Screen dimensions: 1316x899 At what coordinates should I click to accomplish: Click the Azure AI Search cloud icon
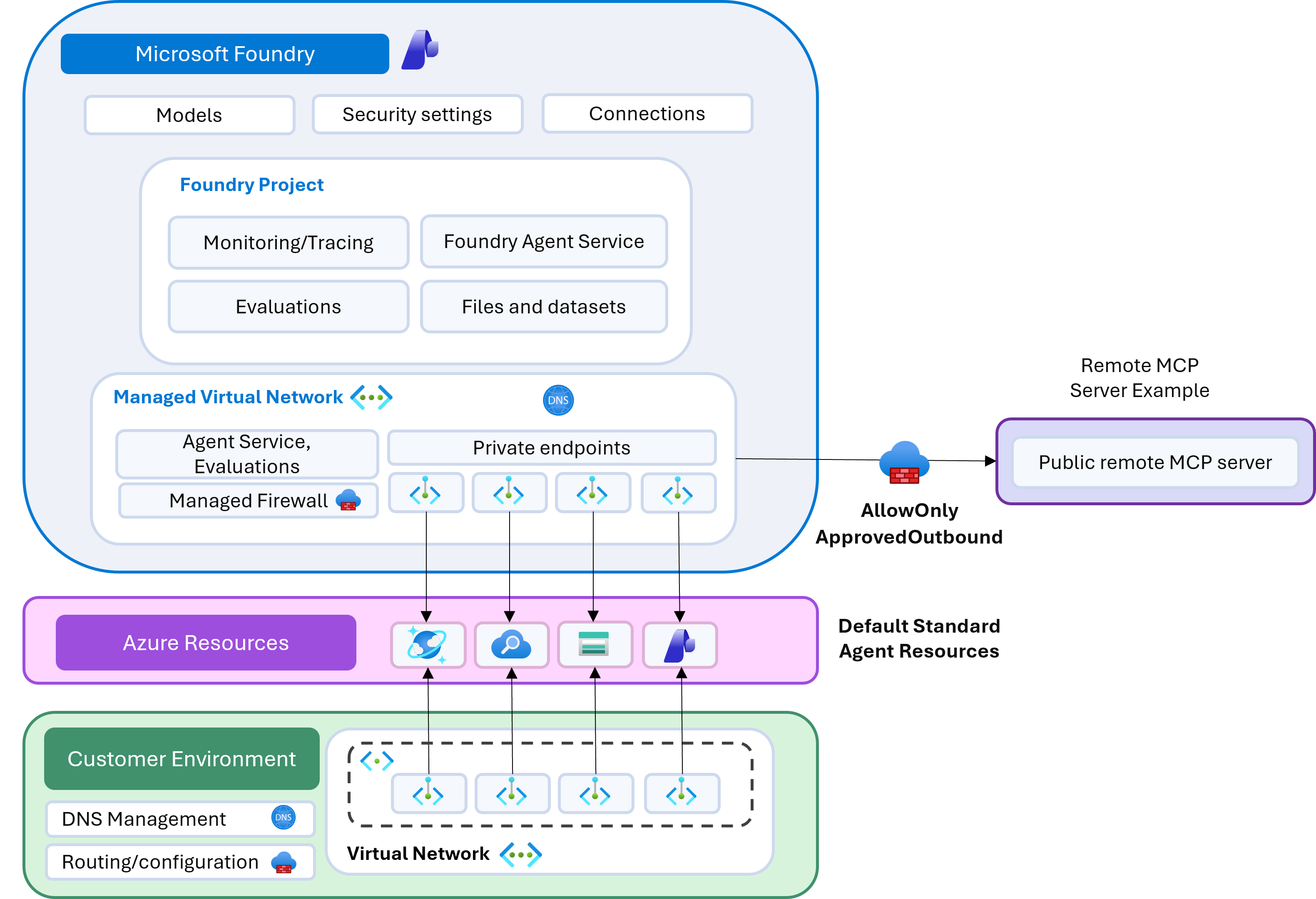tap(511, 645)
